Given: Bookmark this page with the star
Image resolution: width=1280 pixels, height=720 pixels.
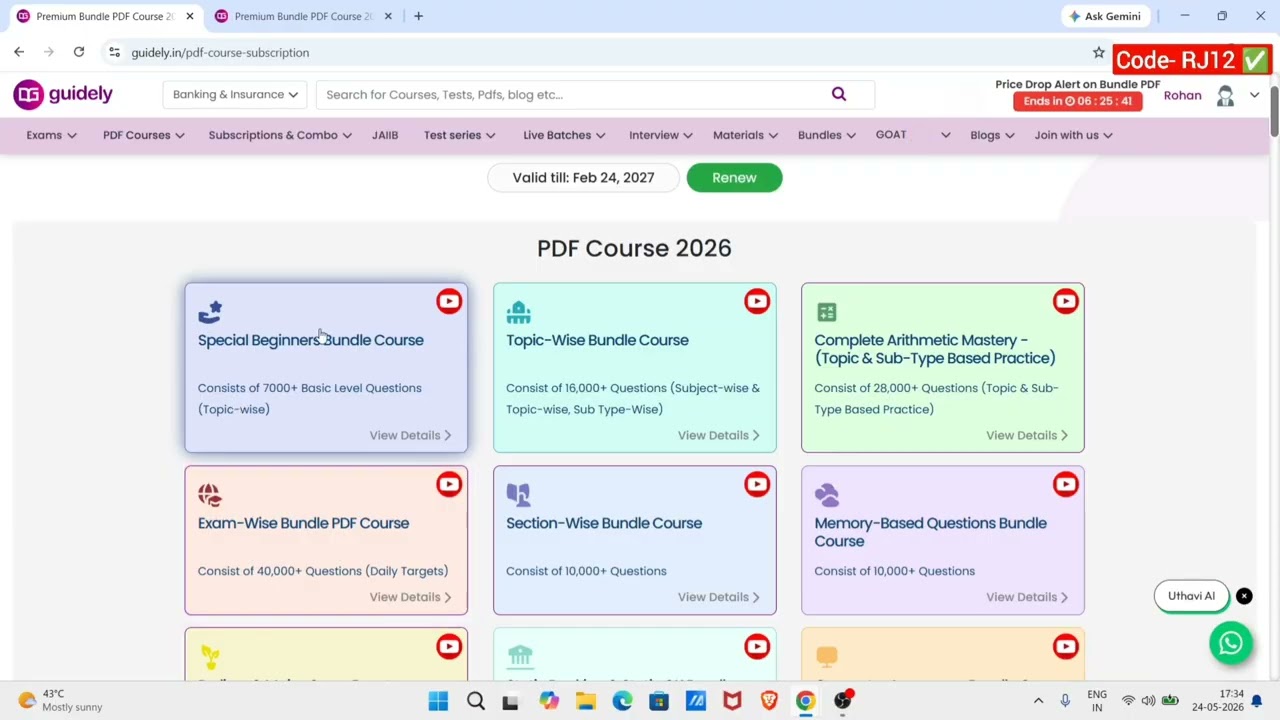Looking at the screenshot, I should (1098, 52).
